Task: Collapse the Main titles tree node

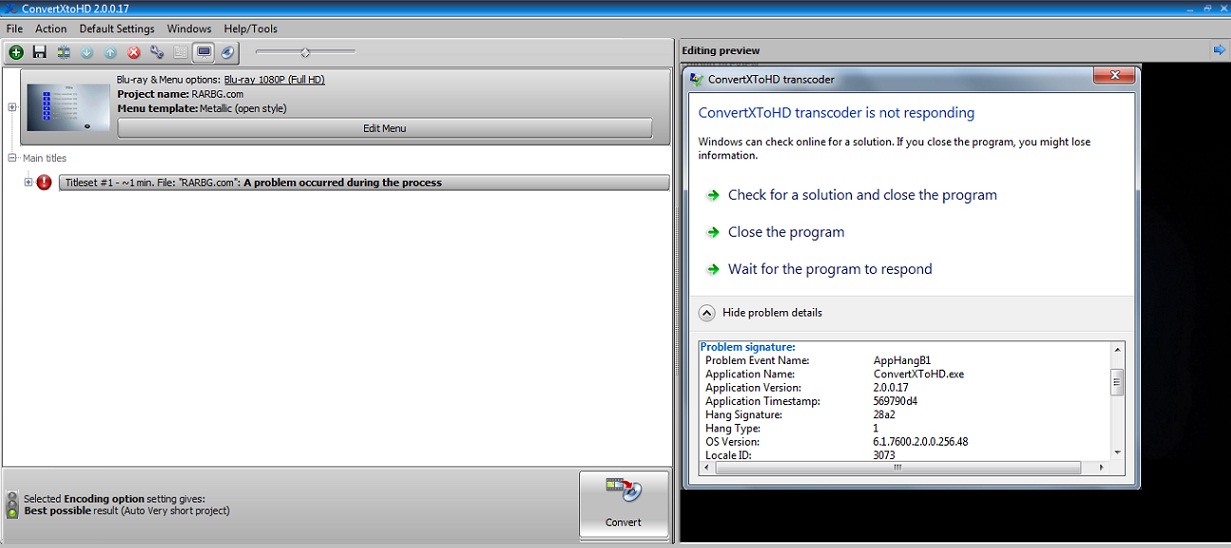Action: (13, 158)
